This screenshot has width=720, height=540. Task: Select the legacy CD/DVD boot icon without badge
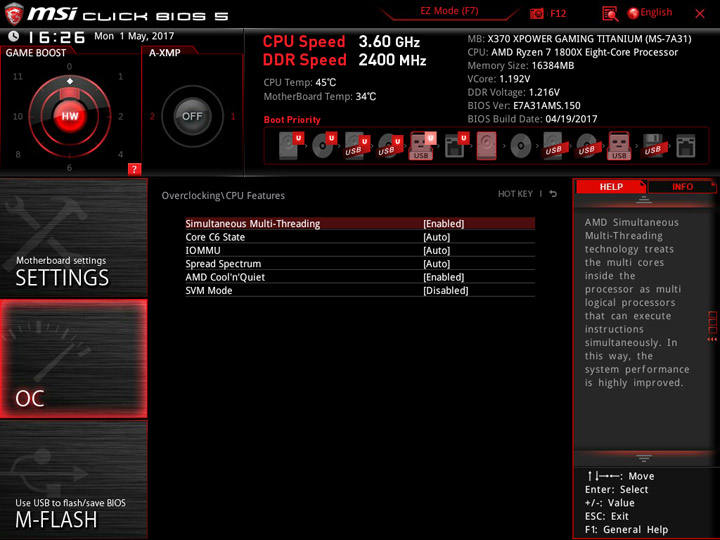tap(520, 146)
